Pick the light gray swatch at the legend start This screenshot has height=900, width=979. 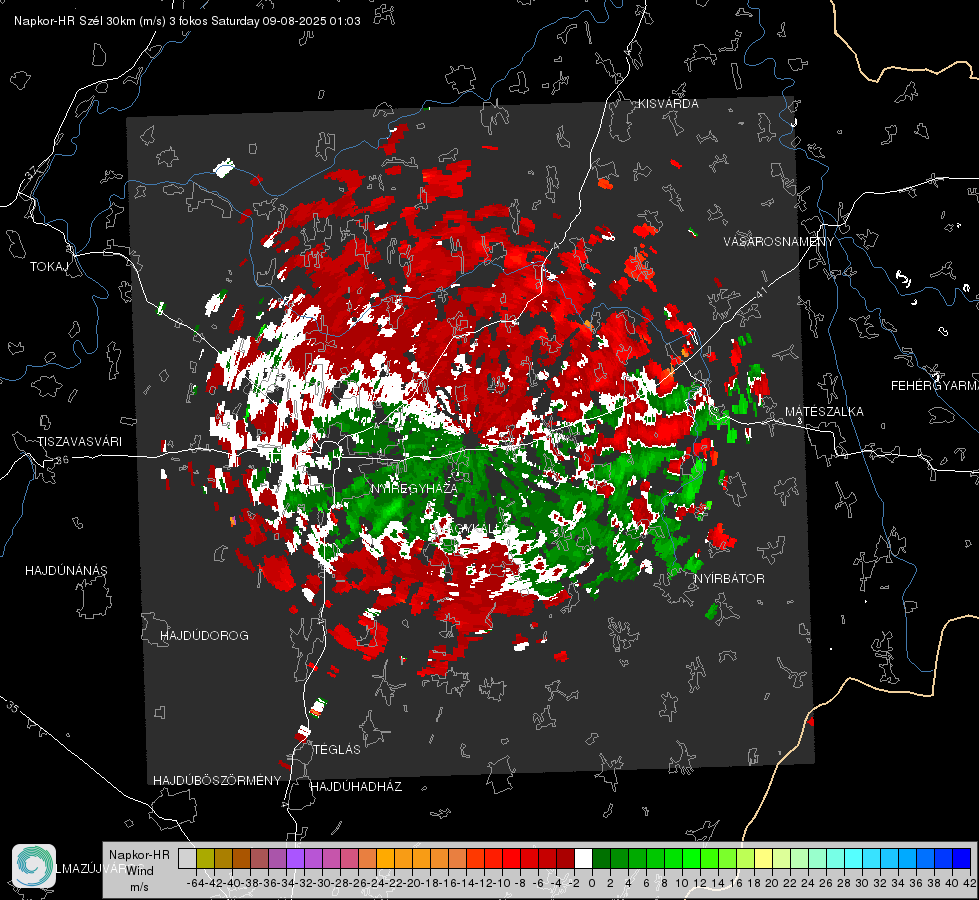point(187,858)
